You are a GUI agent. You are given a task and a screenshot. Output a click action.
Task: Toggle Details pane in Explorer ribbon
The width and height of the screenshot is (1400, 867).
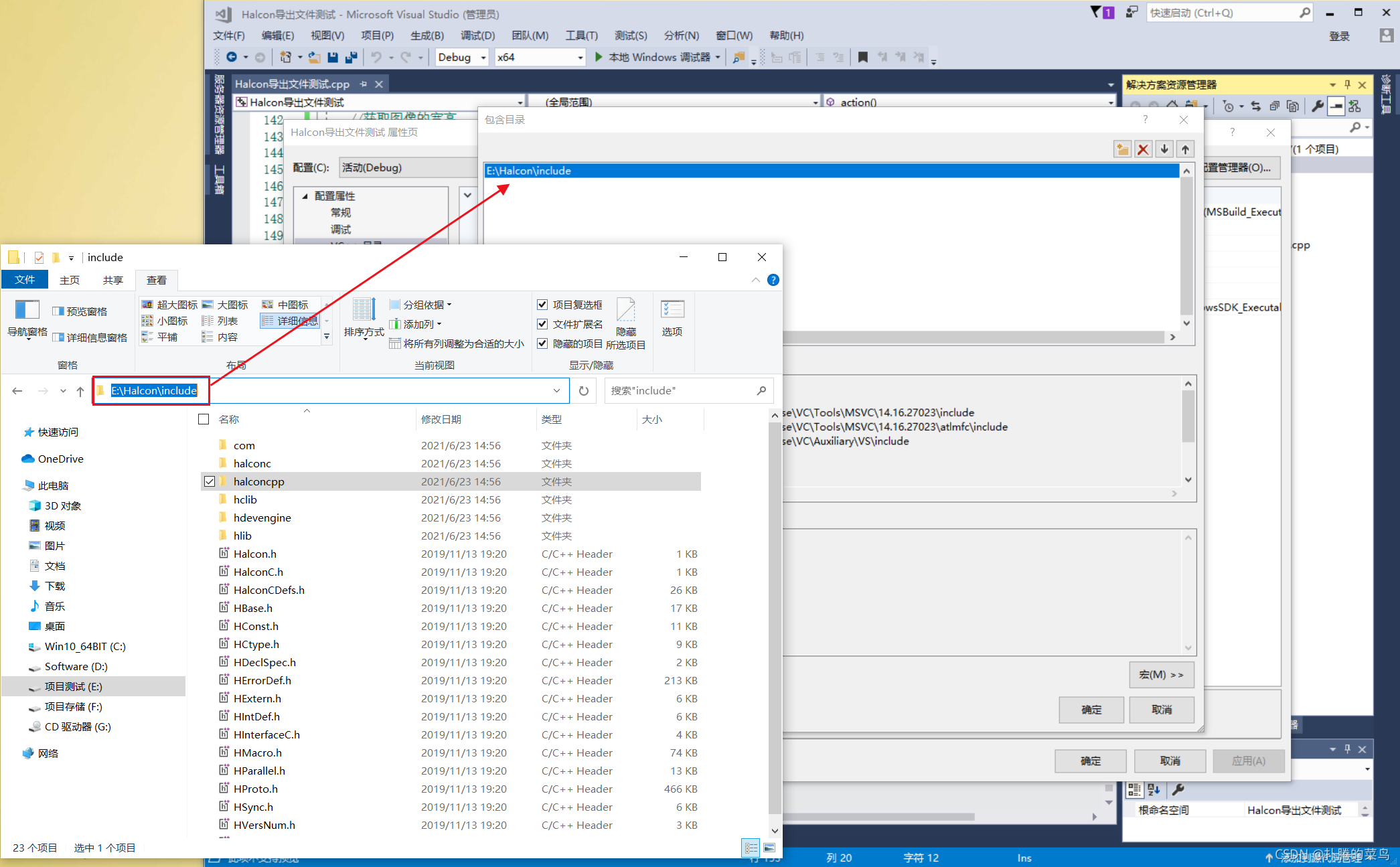pos(90,337)
